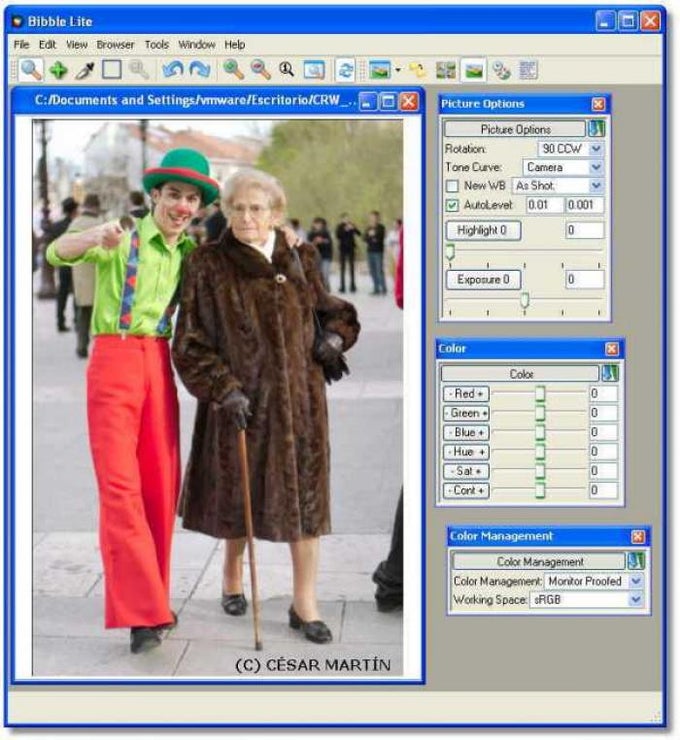Click the Highlight 0 button
Viewport: 680px width, 740px height.
point(483,230)
